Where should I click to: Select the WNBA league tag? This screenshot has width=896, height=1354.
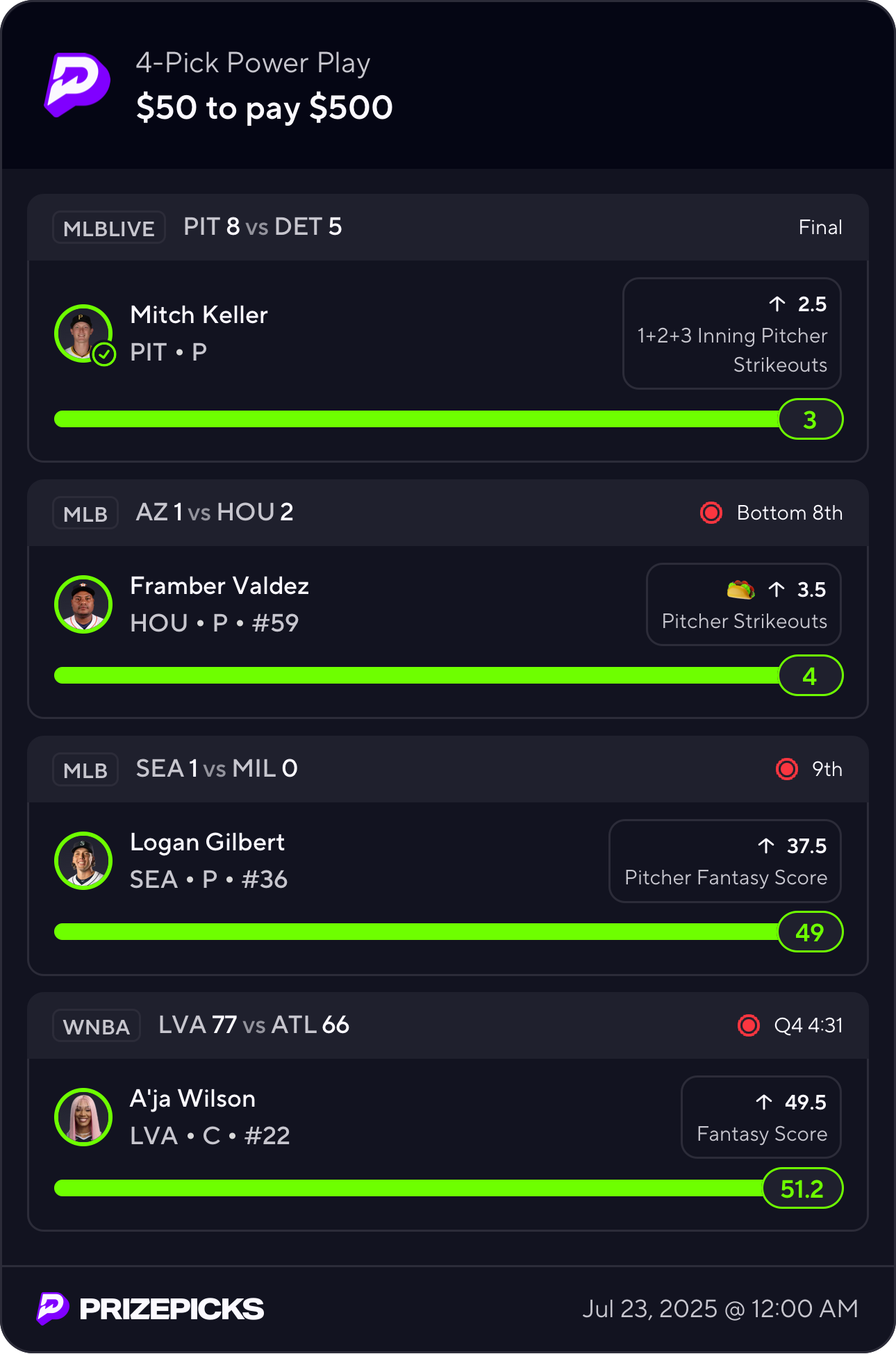(x=97, y=1026)
